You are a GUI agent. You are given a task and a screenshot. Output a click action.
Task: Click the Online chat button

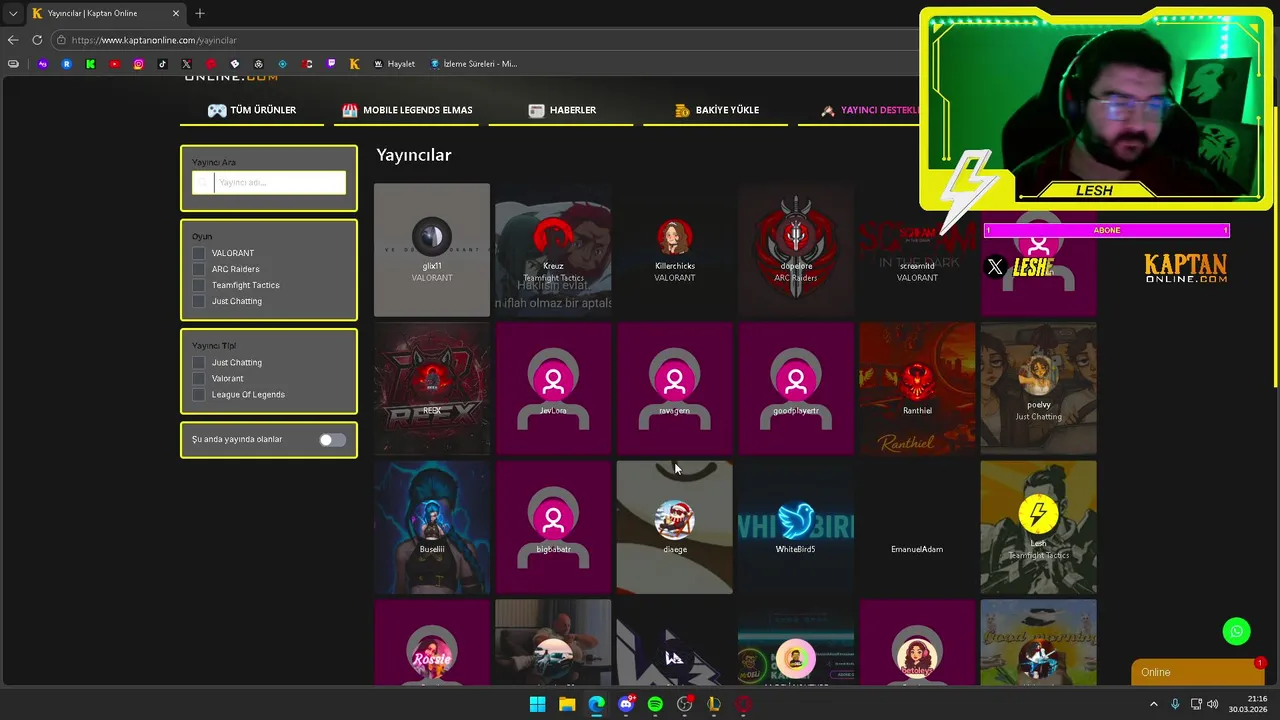click(x=1197, y=672)
